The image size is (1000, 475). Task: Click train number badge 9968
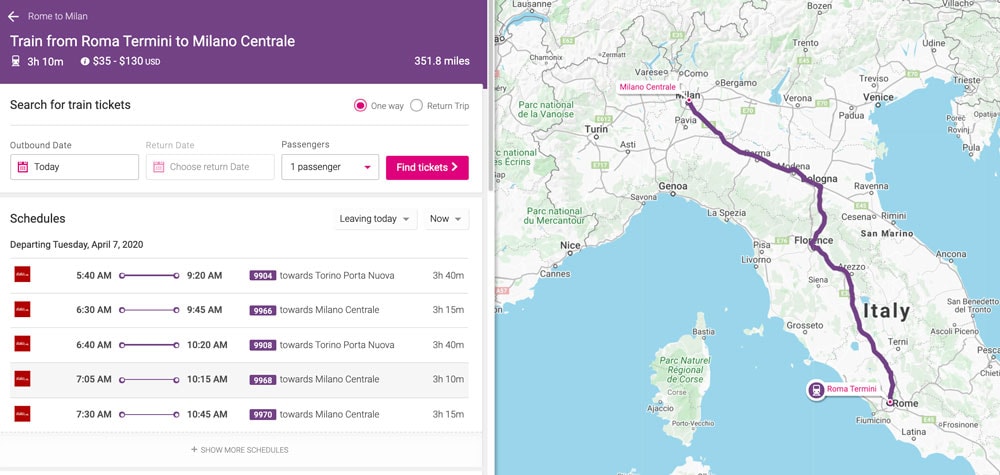tap(263, 380)
